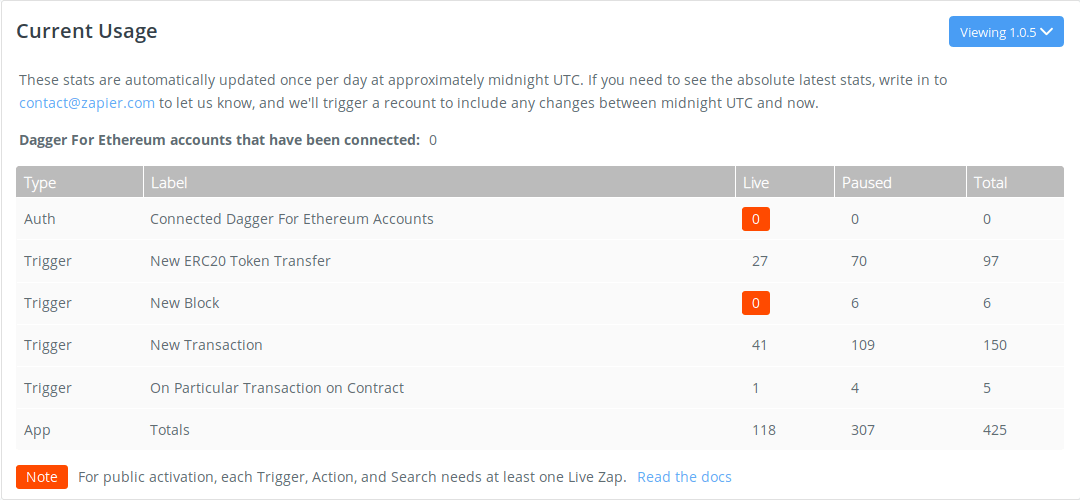Open the Read the docs link

684,477
